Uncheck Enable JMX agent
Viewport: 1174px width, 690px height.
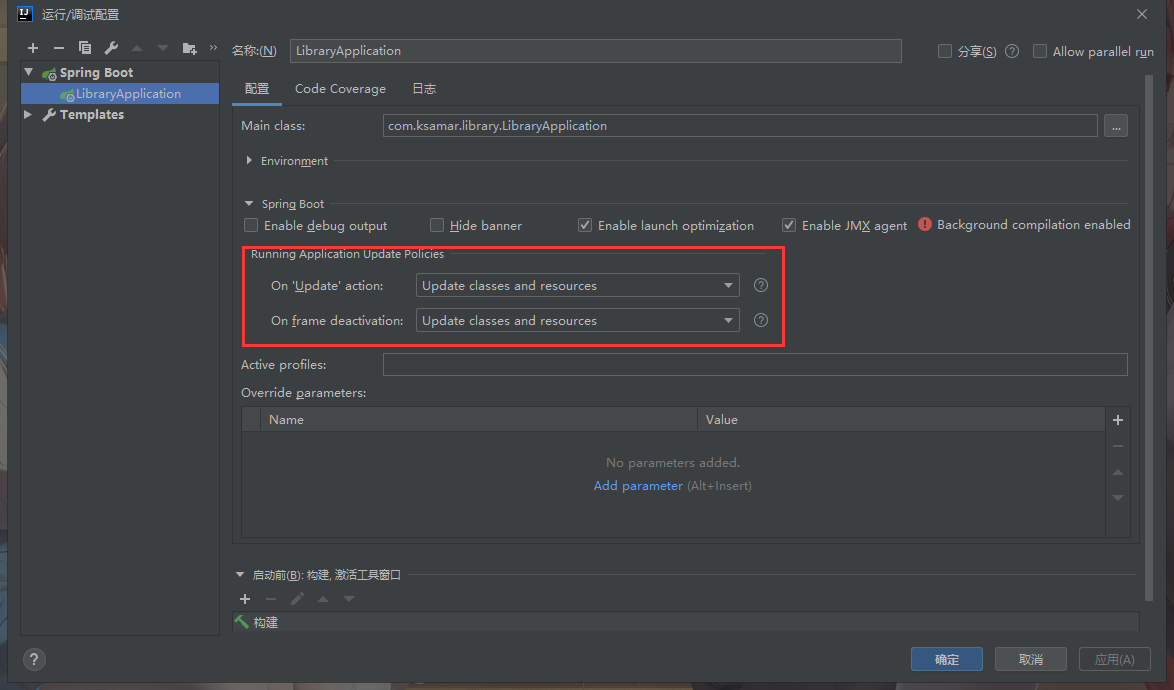pyautogui.click(x=789, y=225)
